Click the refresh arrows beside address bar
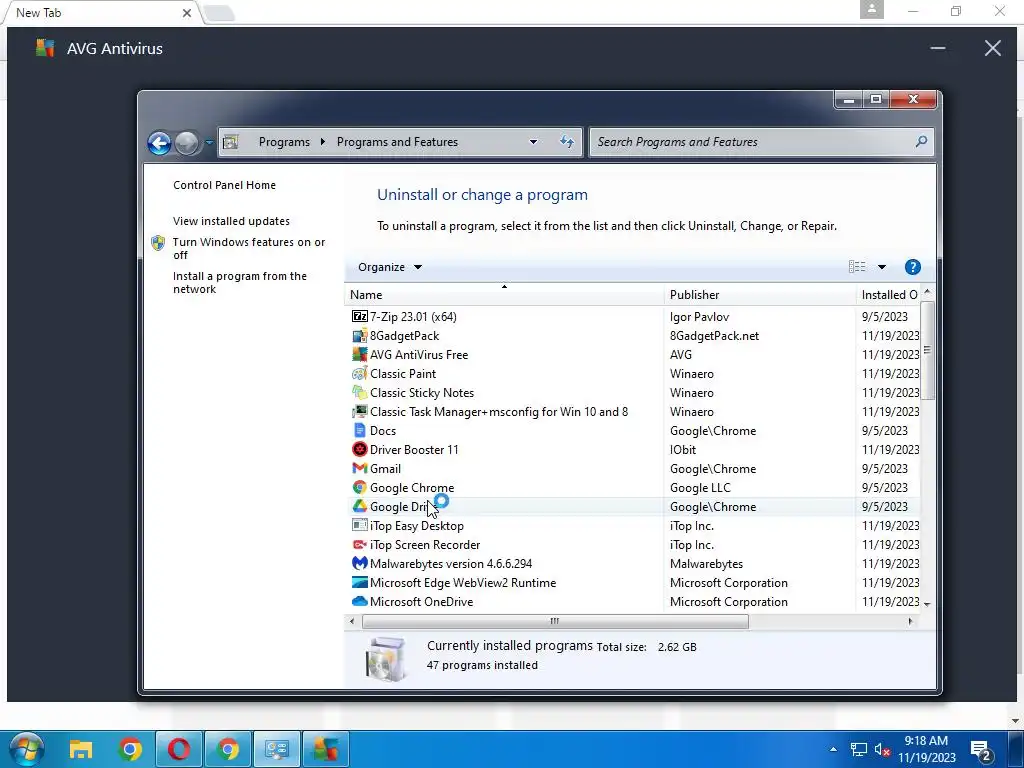 point(566,142)
